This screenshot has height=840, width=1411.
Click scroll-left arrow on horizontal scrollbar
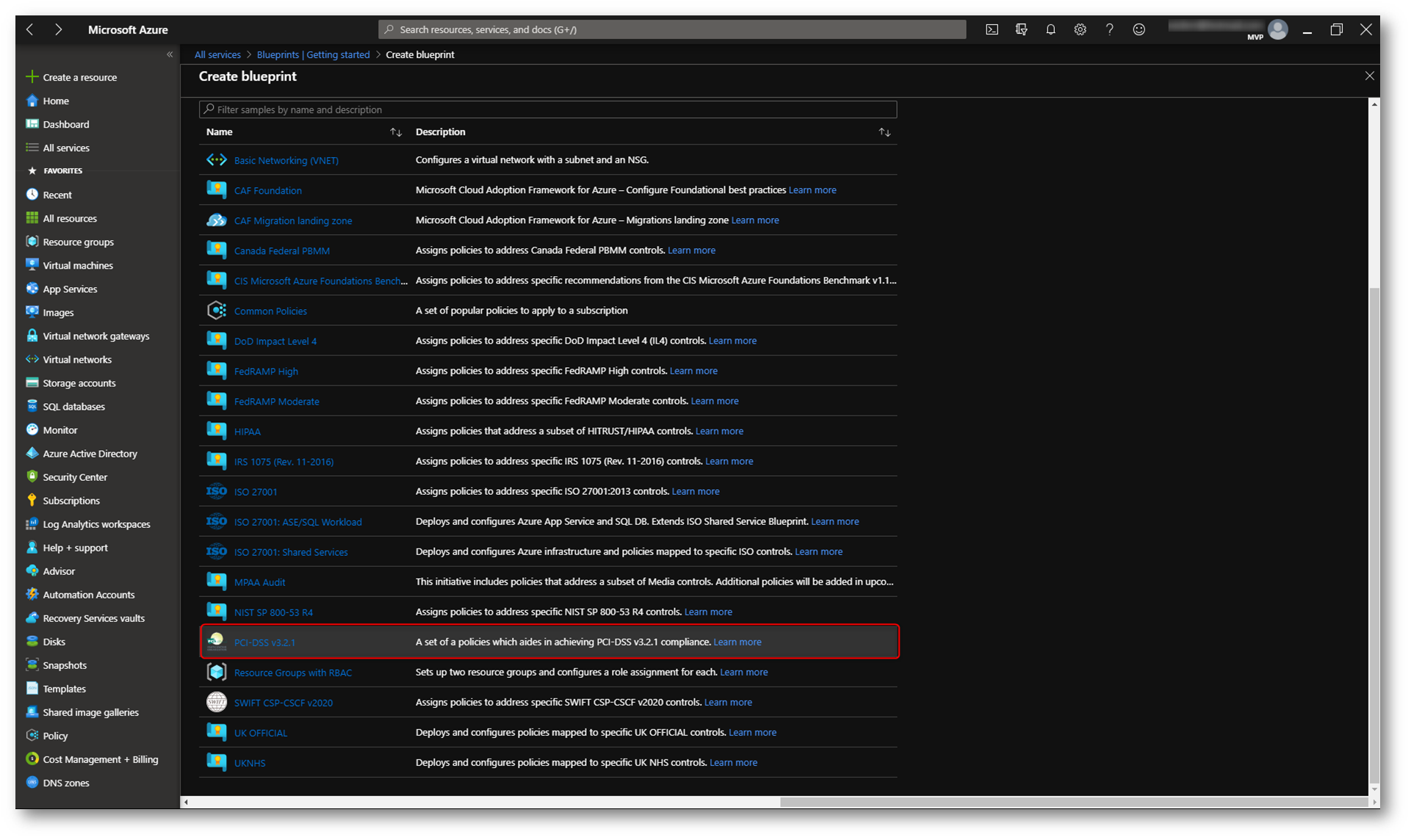coord(187,802)
